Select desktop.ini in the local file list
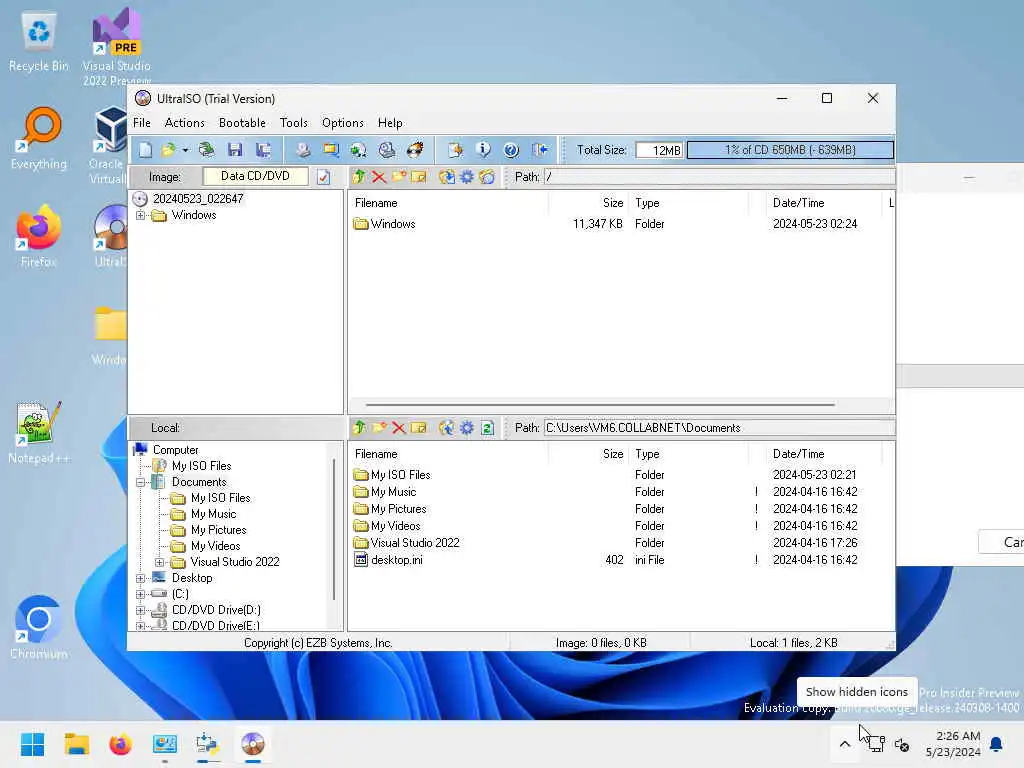Image resolution: width=1024 pixels, height=768 pixels. [x=396, y=560]
